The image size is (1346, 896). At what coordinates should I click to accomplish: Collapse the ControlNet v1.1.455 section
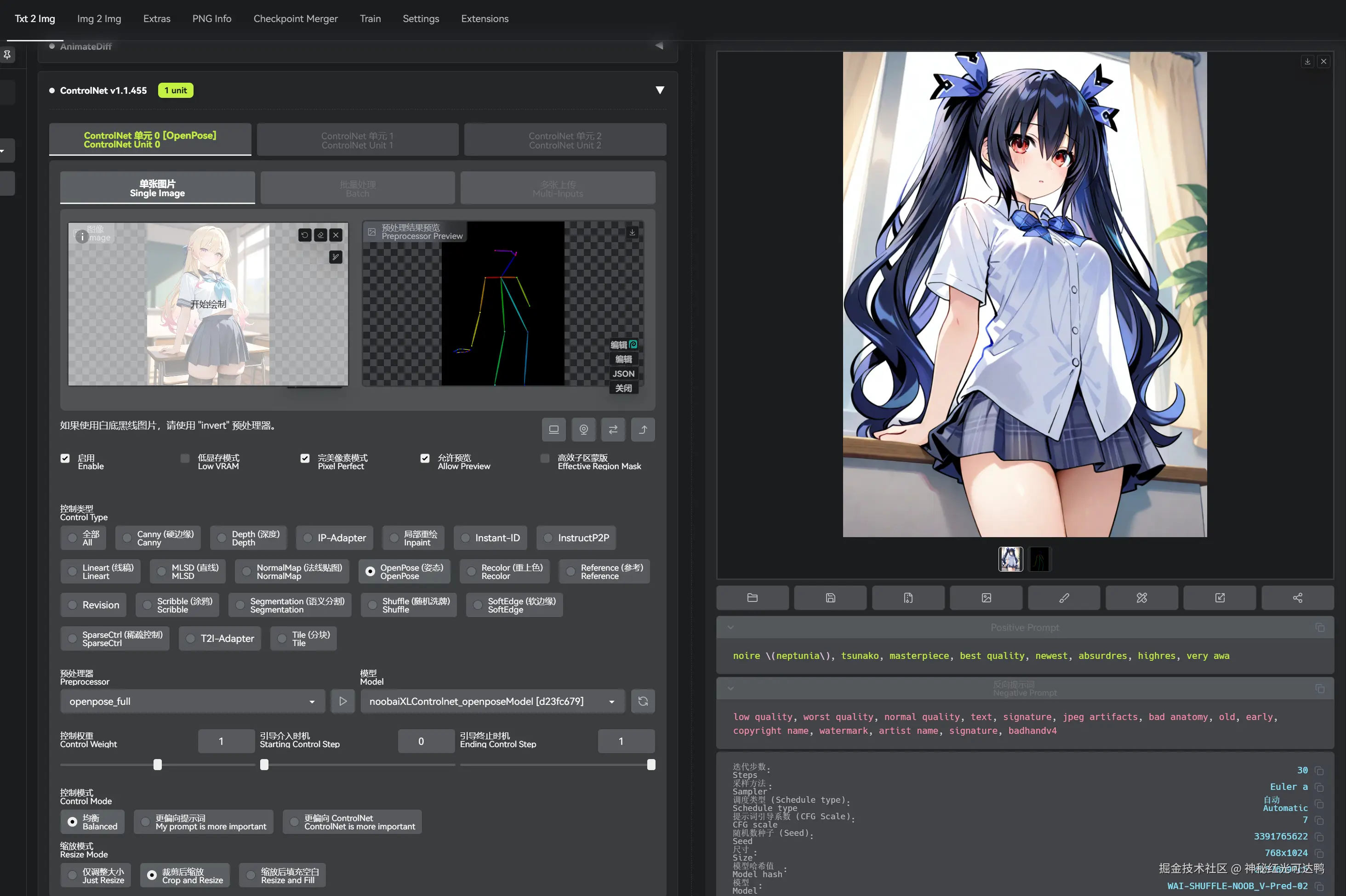tap(660, 90)
